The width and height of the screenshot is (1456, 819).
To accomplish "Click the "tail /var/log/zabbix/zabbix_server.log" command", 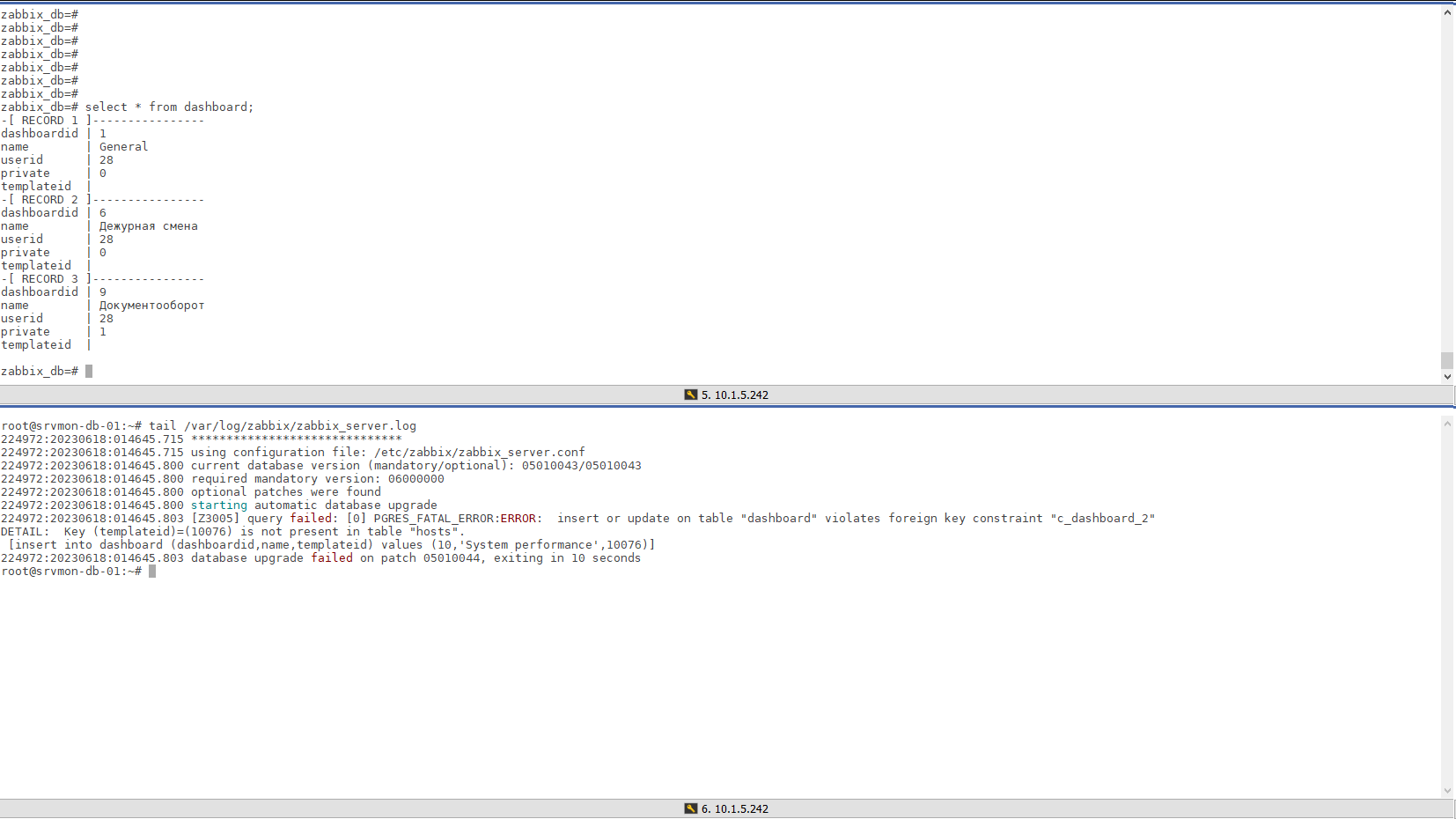I will click(283, 426).
